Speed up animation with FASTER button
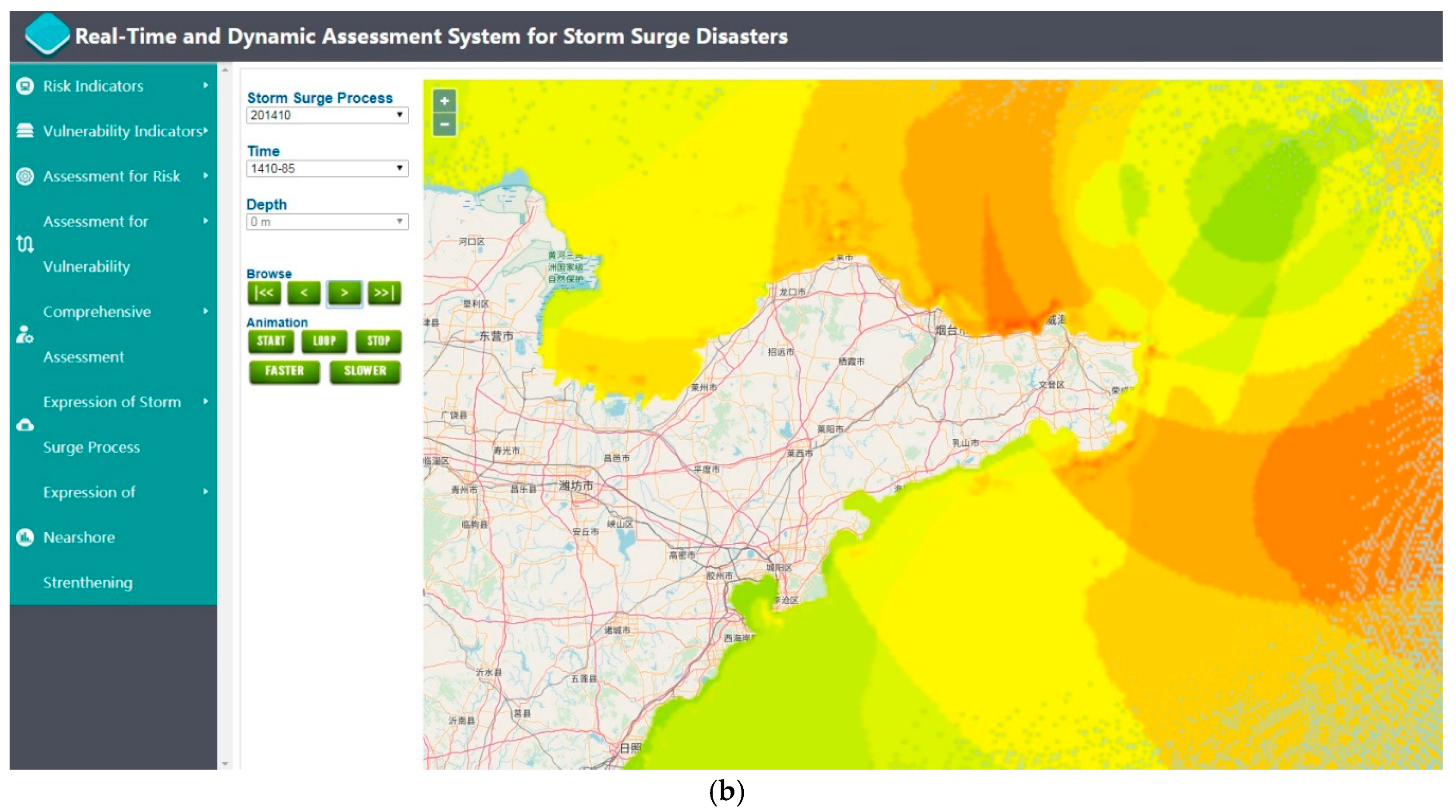Viewport: 1456px width, 812px height. (x=284, y=371)
